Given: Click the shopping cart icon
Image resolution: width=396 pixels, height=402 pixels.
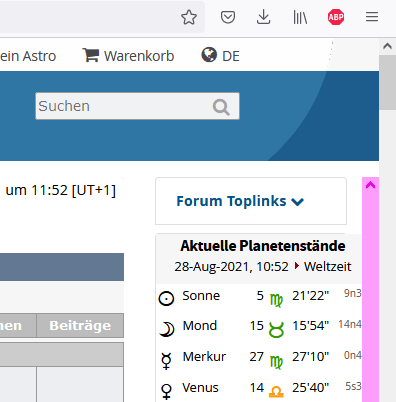Looking at the screenshot, I should pos(91,55).
